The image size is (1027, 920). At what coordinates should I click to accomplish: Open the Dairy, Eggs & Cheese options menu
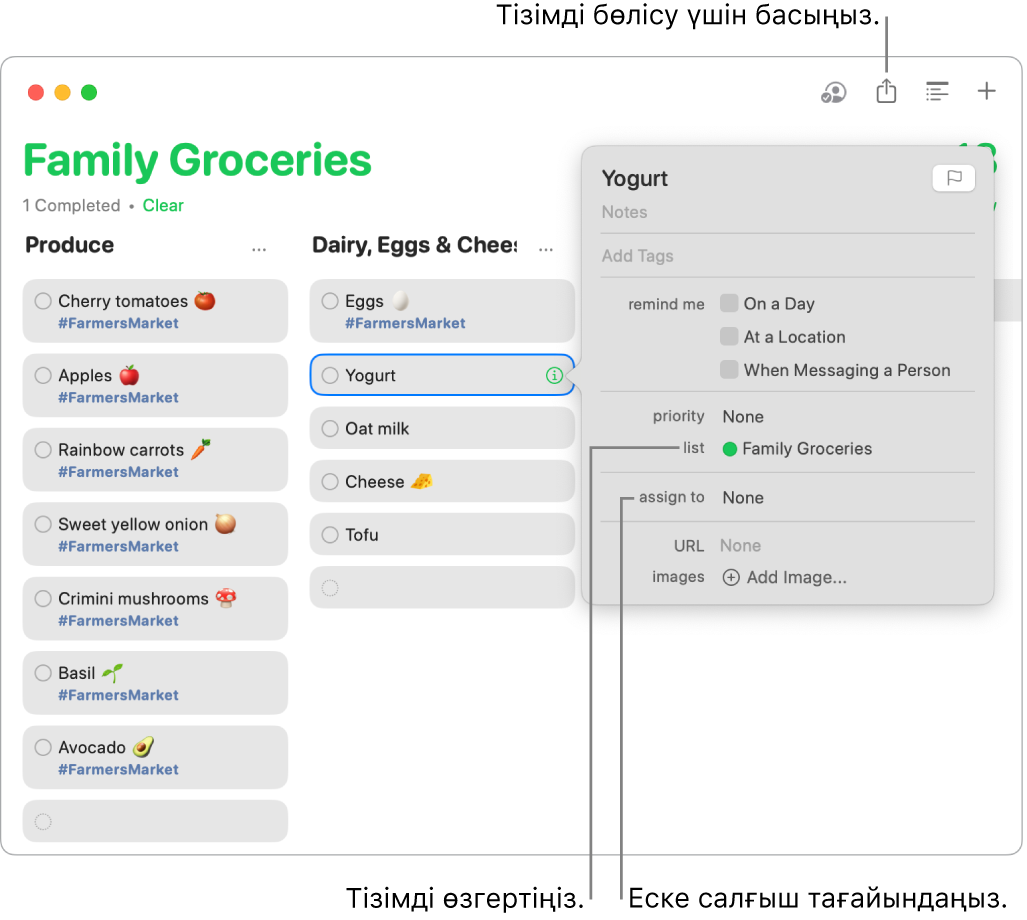click(x=545, y=246)
